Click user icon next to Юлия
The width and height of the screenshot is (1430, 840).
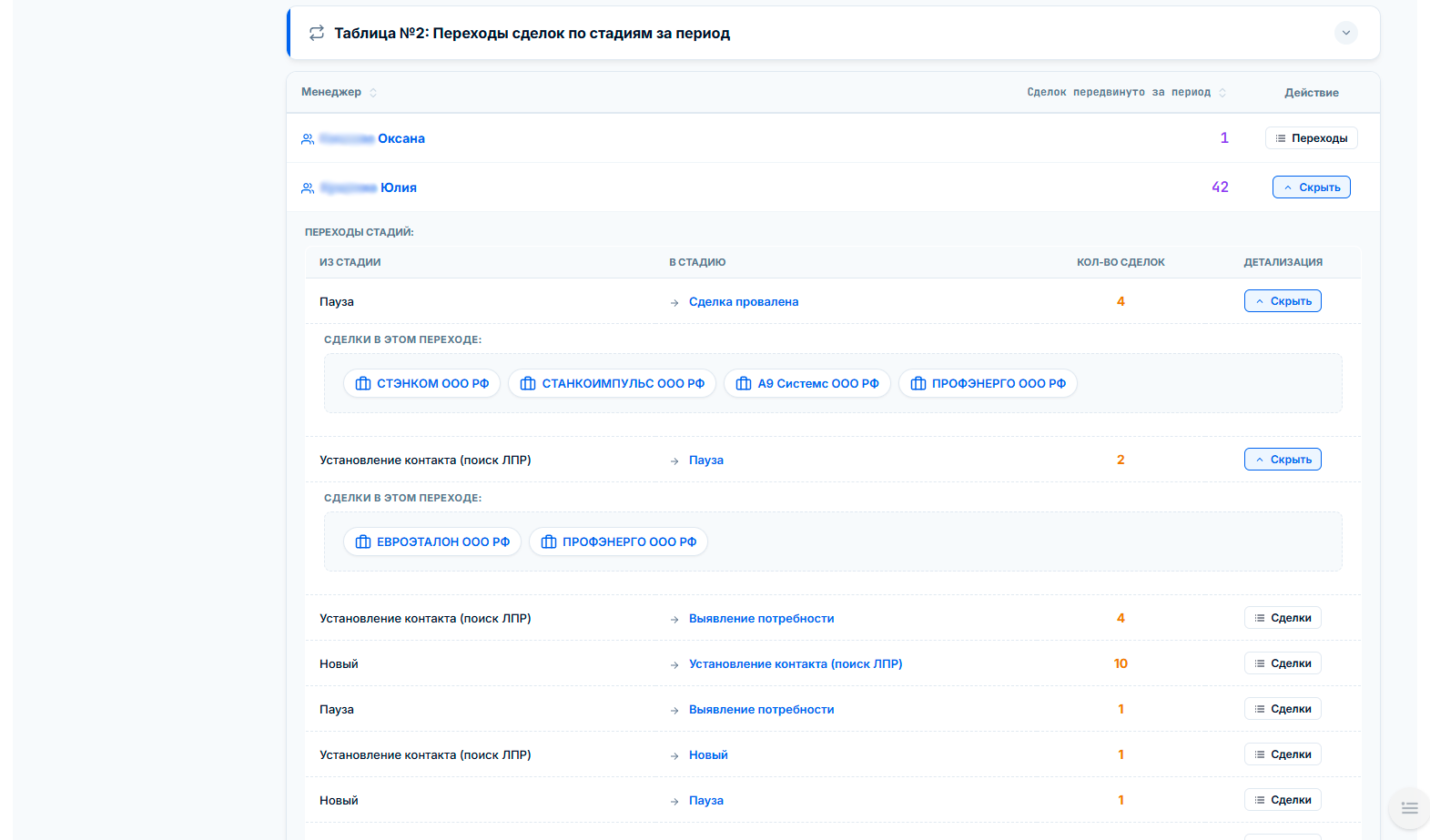click(308, 188)
